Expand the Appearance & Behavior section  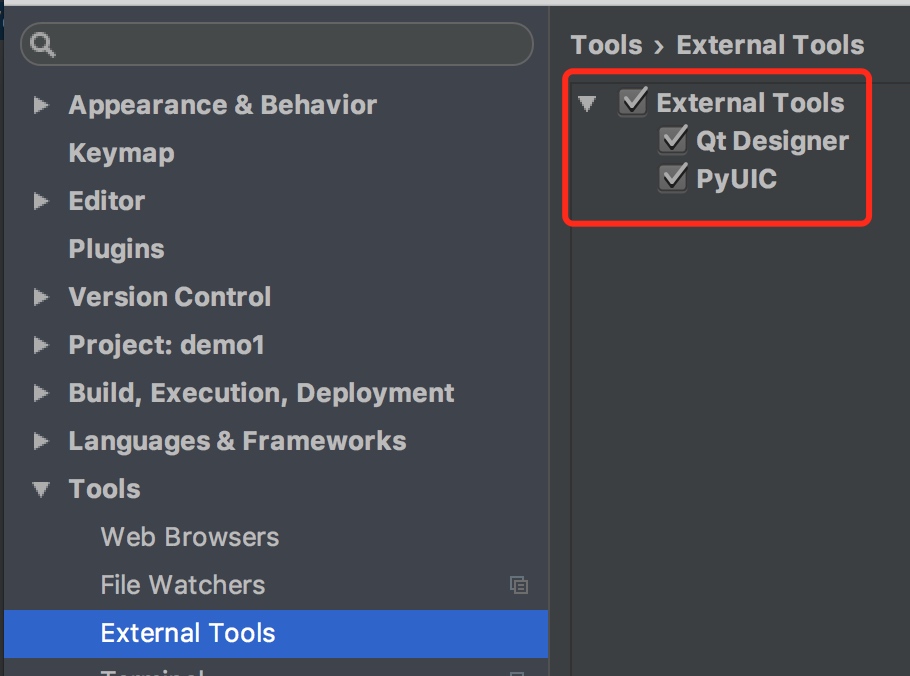pyautogui.click(x=41, y=105)
